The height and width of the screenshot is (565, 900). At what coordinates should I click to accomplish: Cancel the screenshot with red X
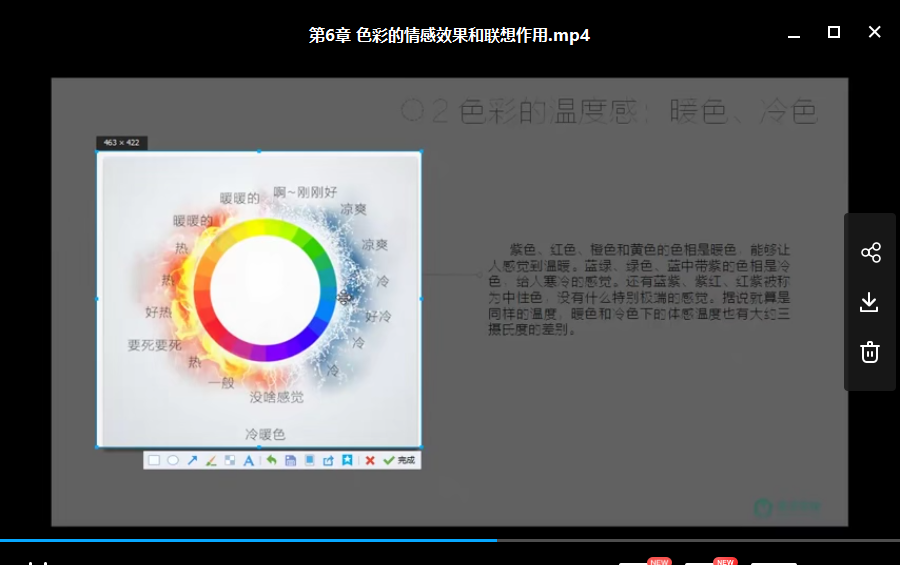370,460
